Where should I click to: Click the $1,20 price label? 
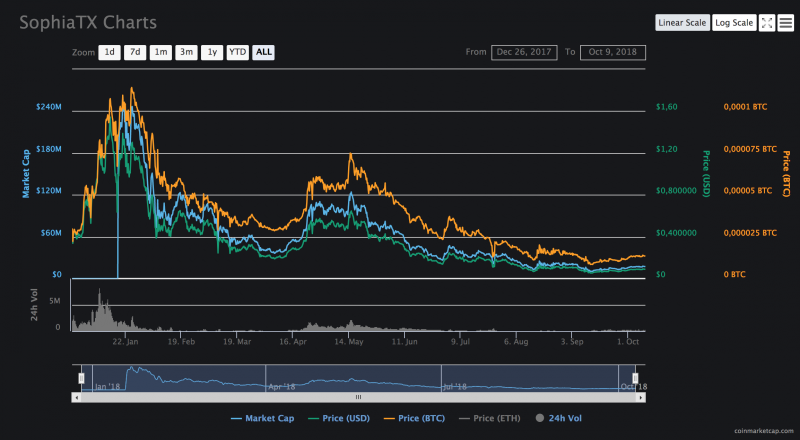tap(667, 149)
